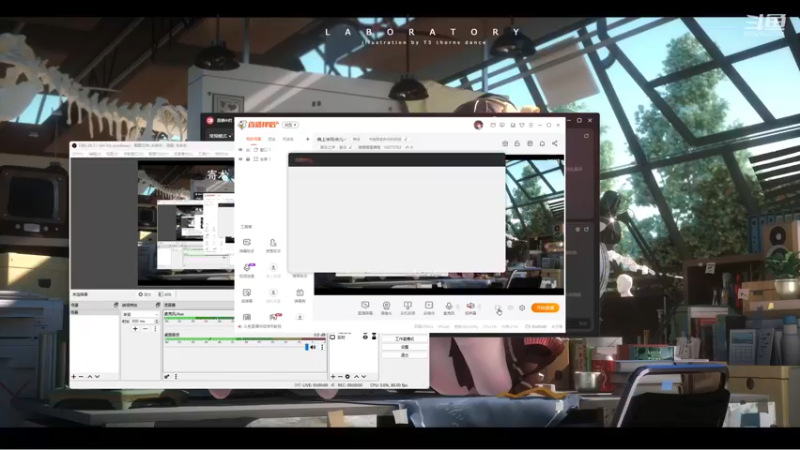This screenshot has height=450, width=800.
Task: Open the mode dropdown in the dark back window
Action: click(x=220, y=136)
